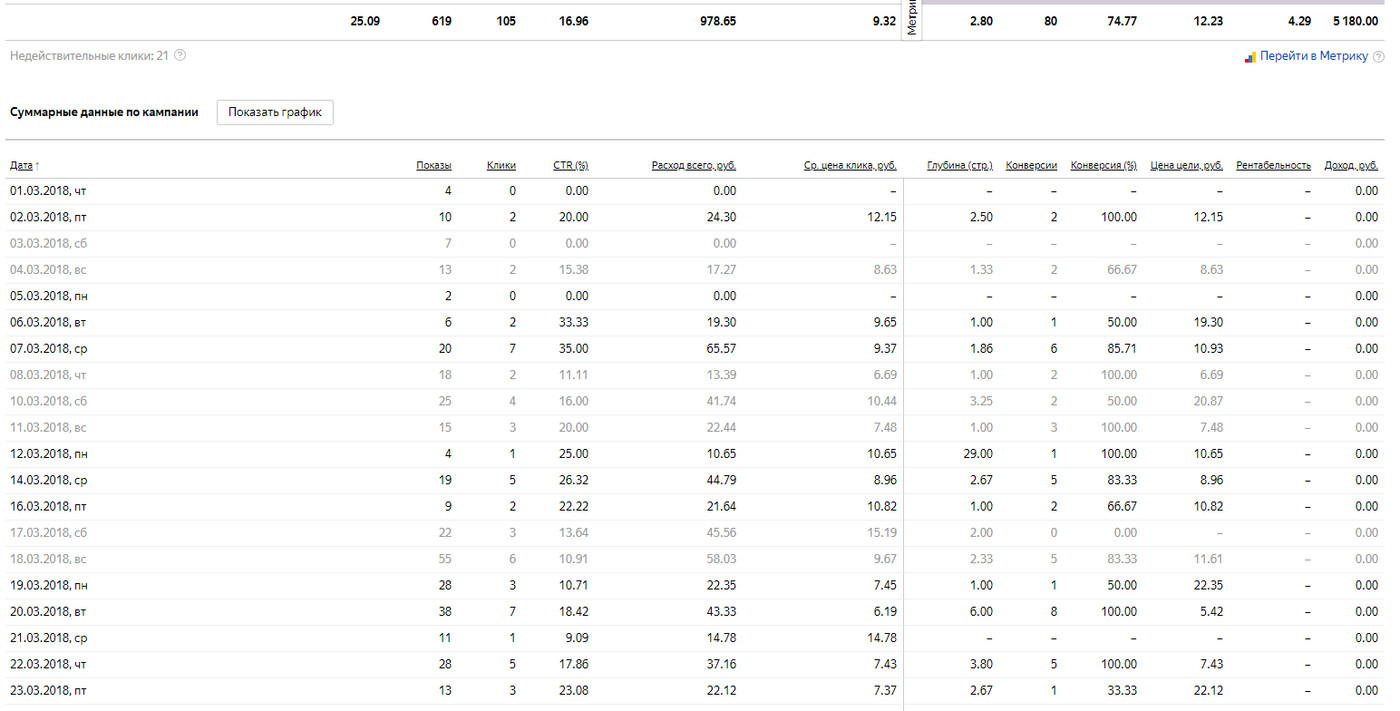Viewport: 1400px width, 711px height.
Task: Click the vertical 'Метрика' tab
Action: (911, 20)
